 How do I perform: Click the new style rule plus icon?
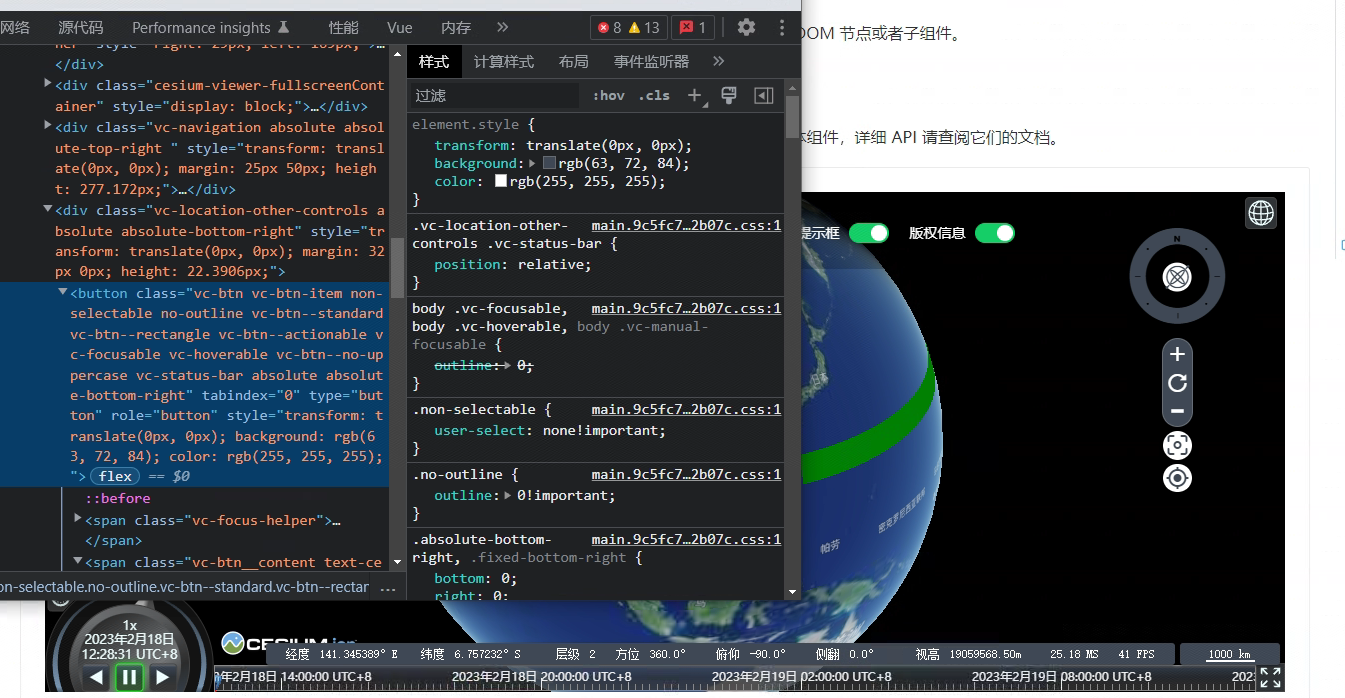[695, 95]
